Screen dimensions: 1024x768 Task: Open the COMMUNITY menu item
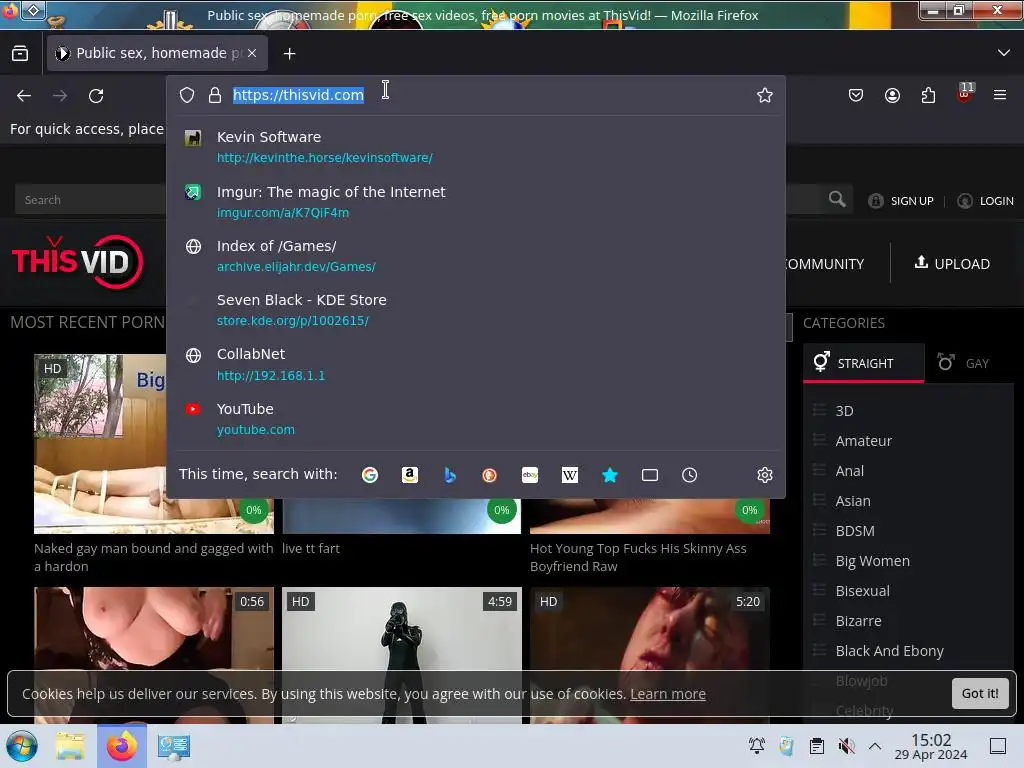pos(824,264)
